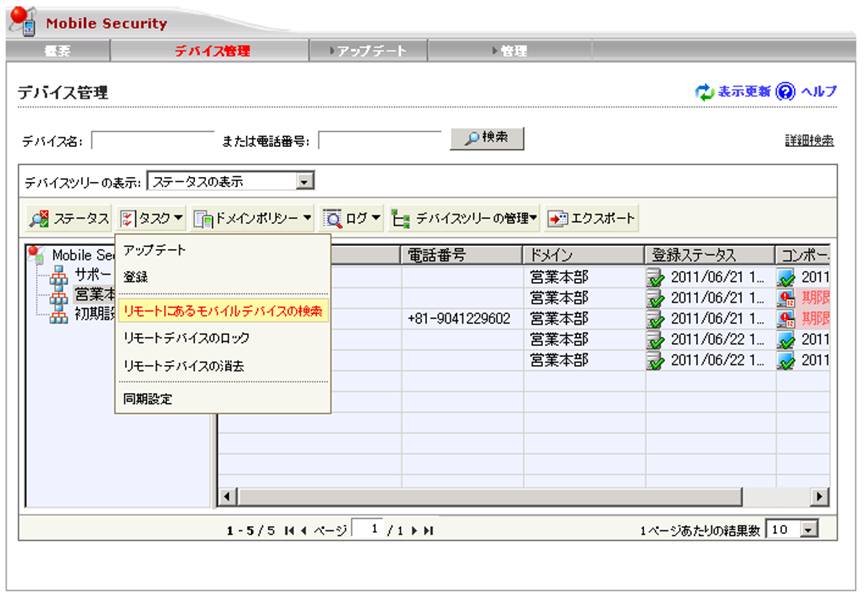Click the registration status icon in first row

coord(657,276)
